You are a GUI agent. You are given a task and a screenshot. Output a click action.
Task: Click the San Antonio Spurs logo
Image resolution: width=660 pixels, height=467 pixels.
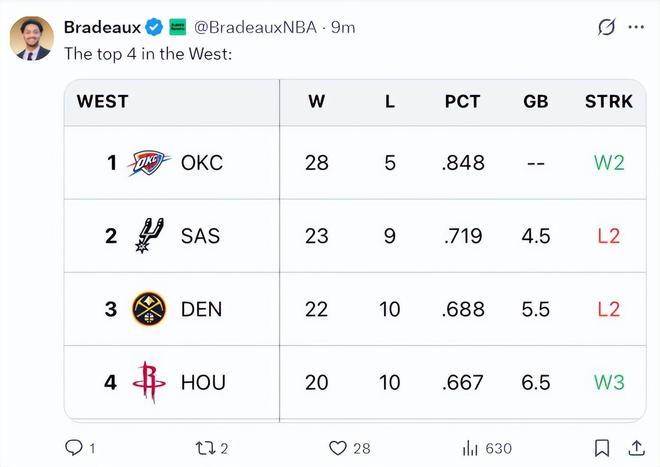(x=150, y=236)
